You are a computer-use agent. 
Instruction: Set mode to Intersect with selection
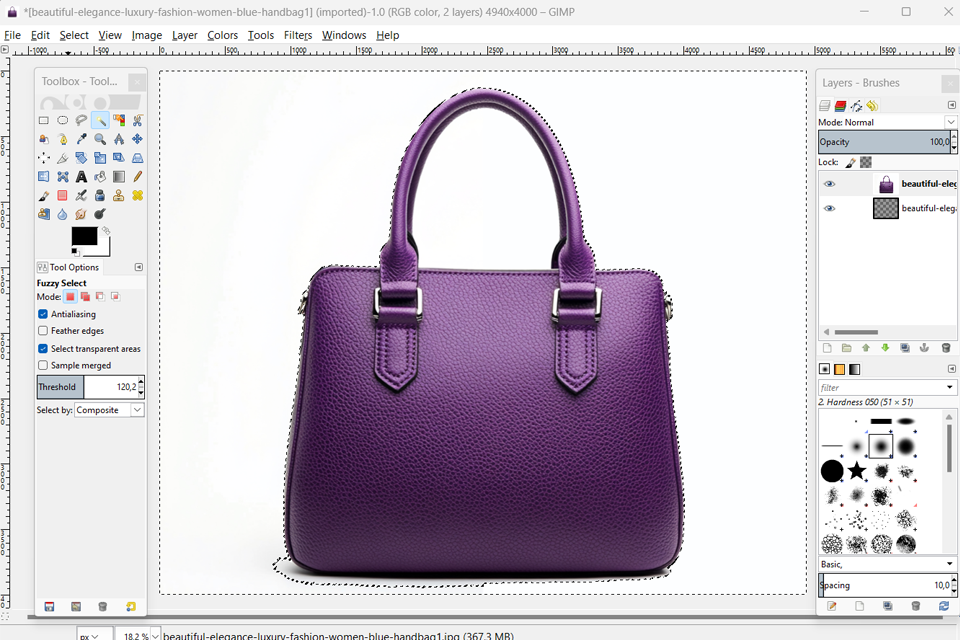115,297
